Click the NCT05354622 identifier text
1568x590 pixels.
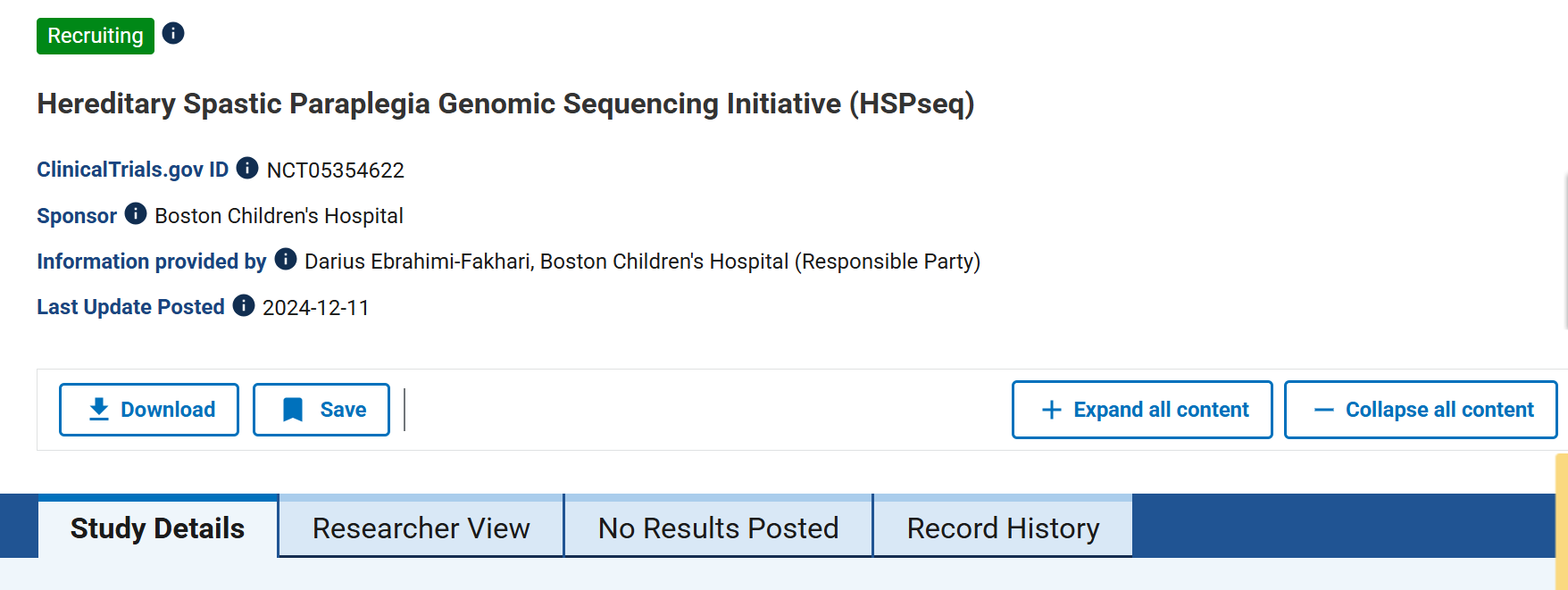click(335, 170)
